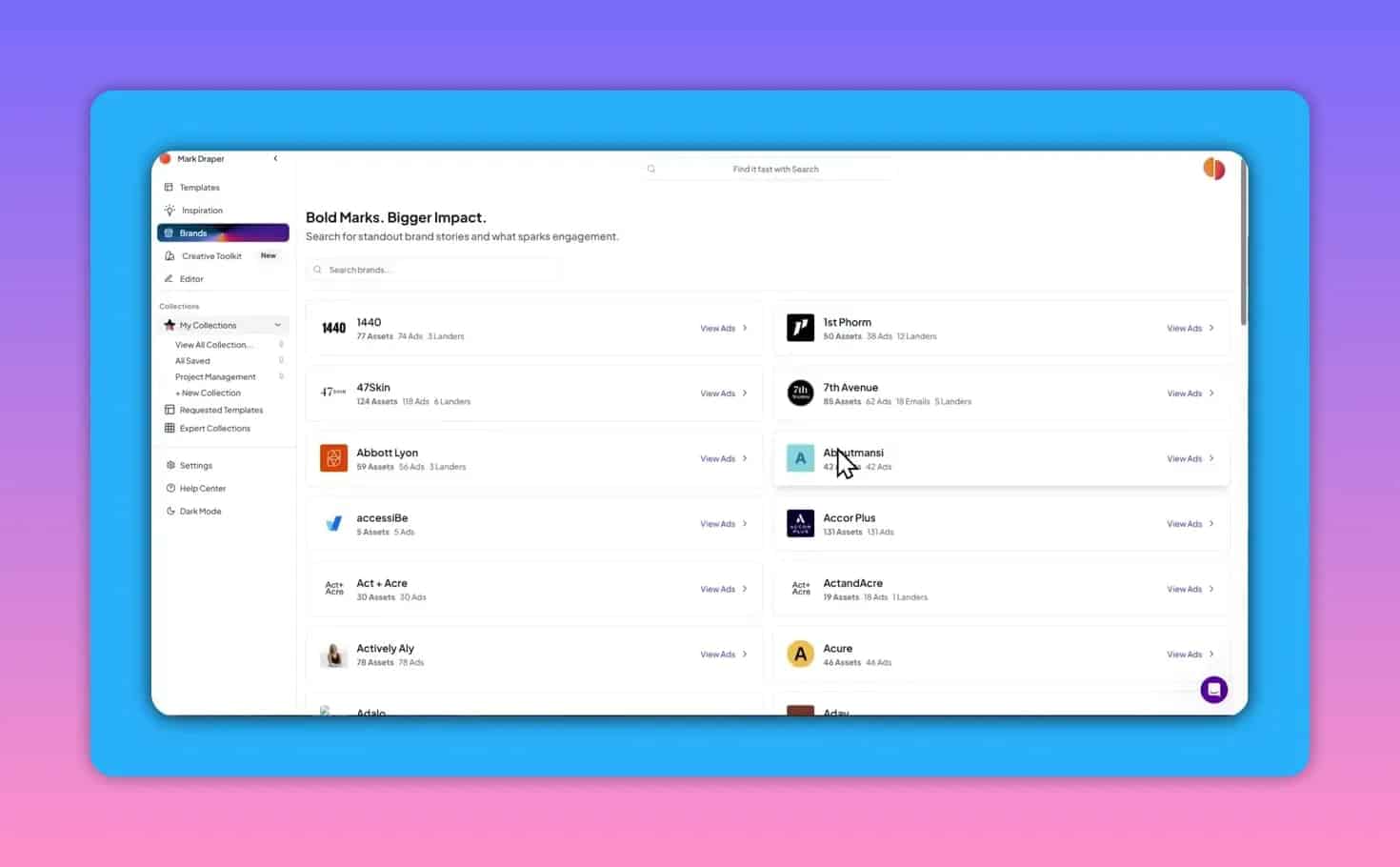
Task: Open the Help Center
Action: pos(202,489)
